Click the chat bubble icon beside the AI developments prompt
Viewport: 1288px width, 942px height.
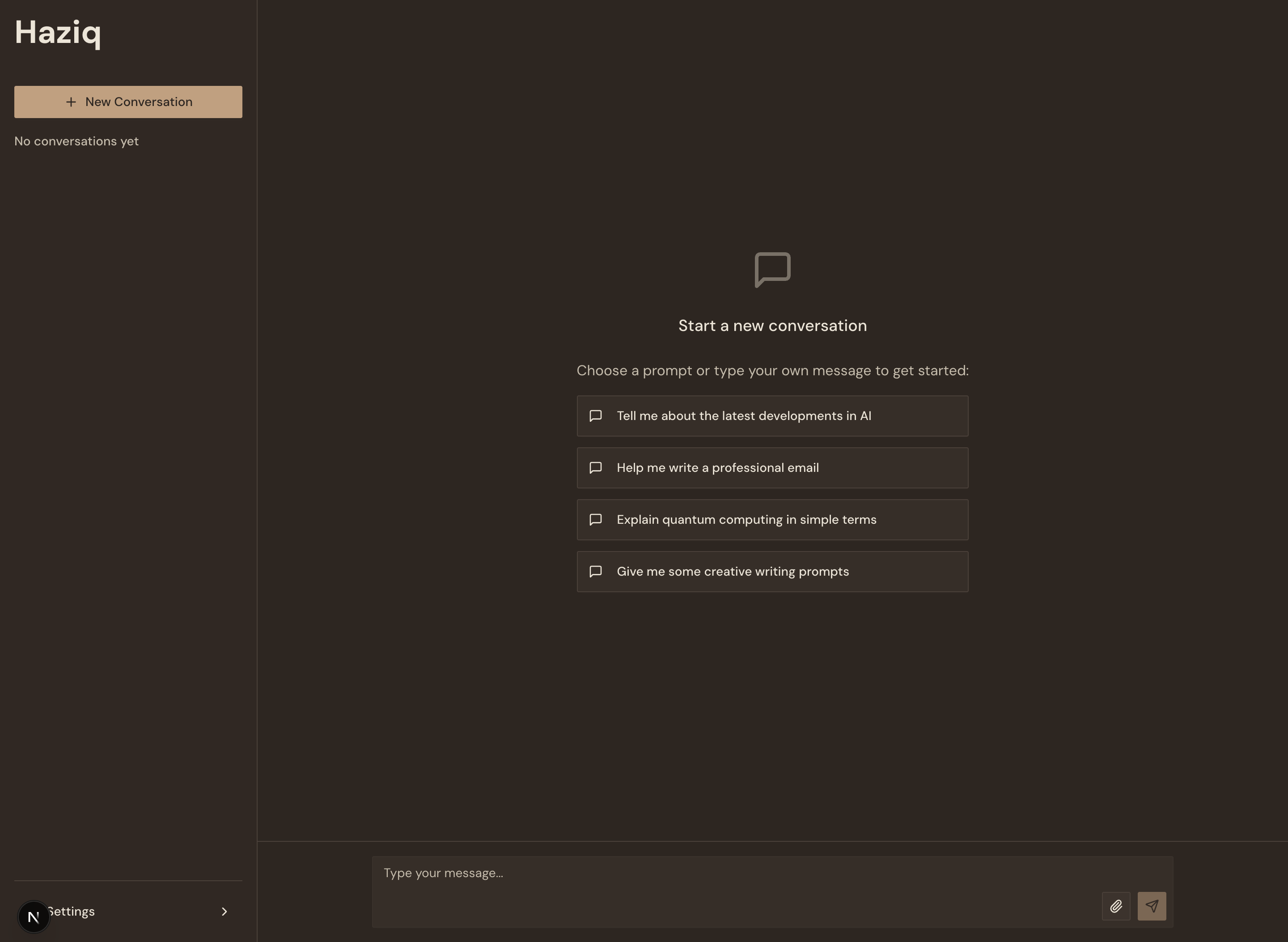tap(596, 416)
